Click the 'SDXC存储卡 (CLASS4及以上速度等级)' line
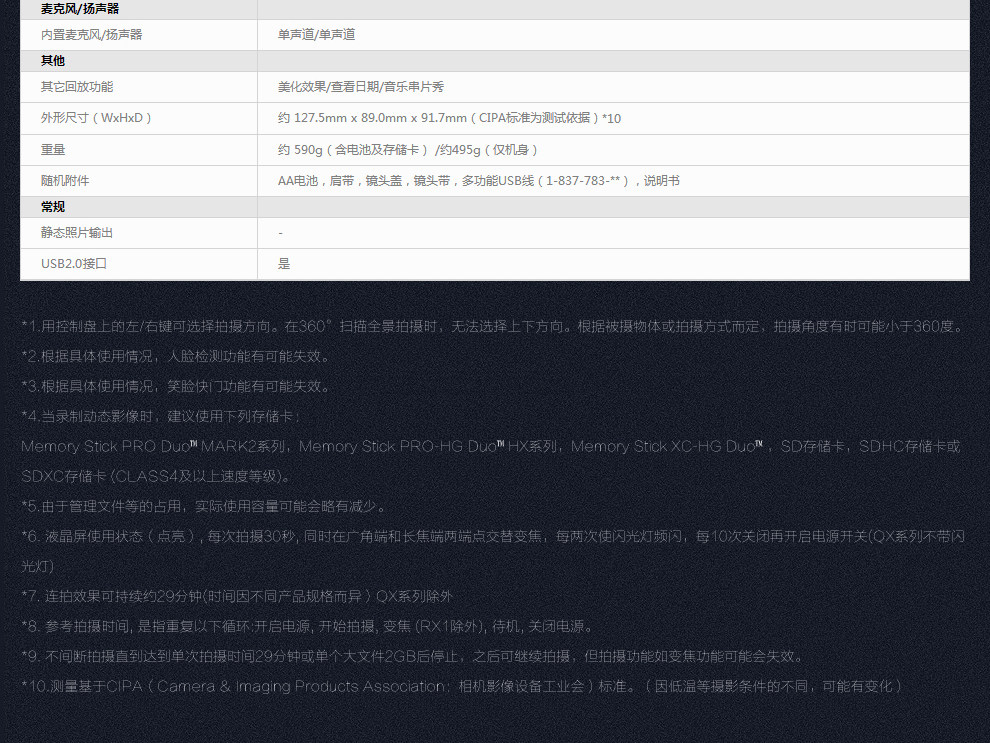 pos(156,477)
